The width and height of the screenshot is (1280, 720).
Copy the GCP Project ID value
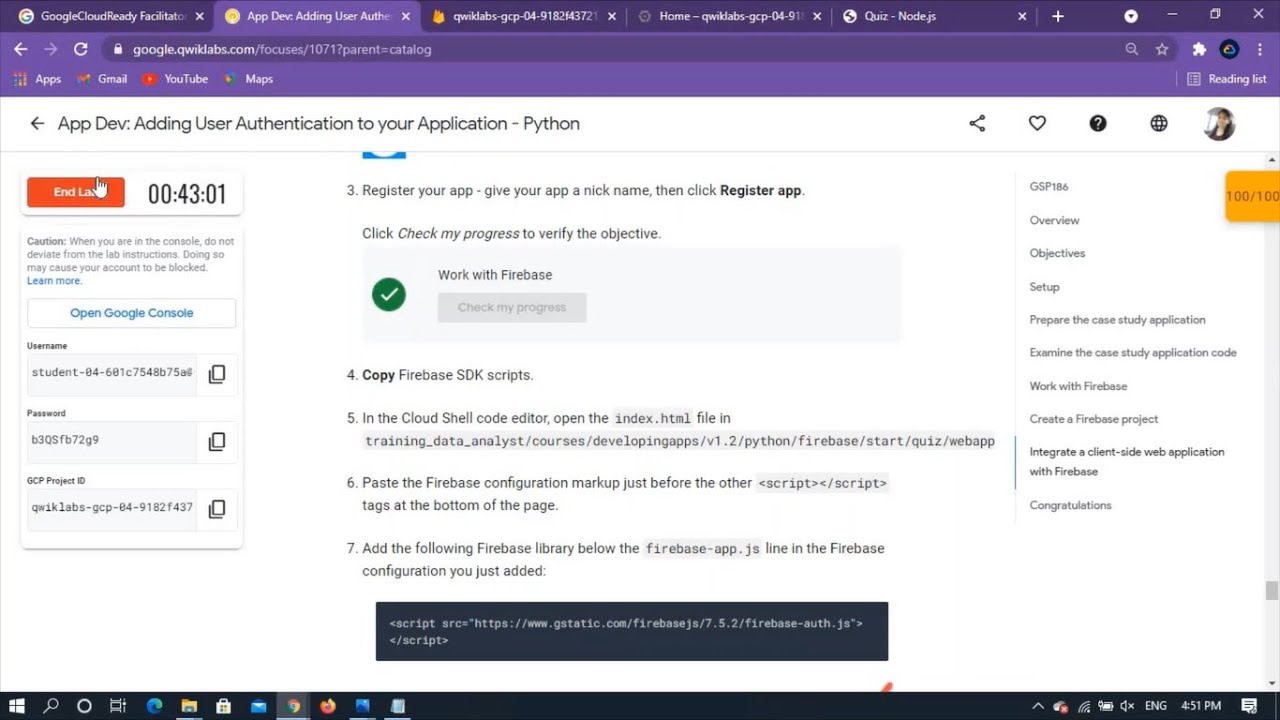(217, 509)
